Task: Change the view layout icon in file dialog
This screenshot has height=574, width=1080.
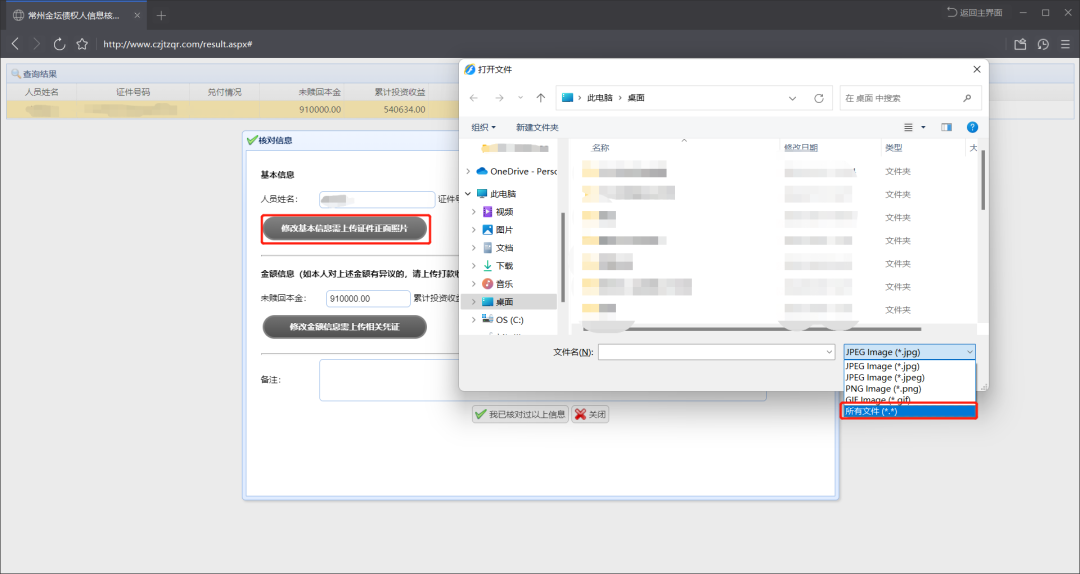Action: 908,127
